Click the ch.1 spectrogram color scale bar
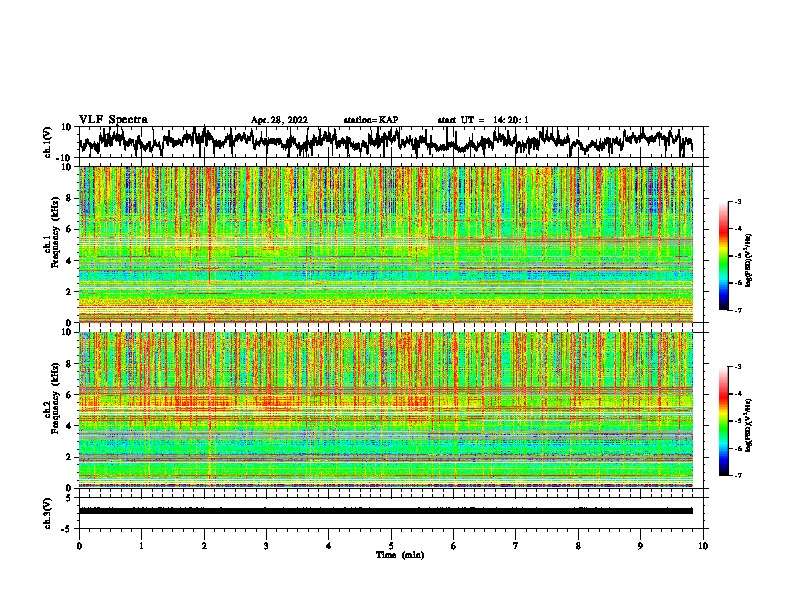This screenshot has height=612, width=792. (x=723, y=256)
